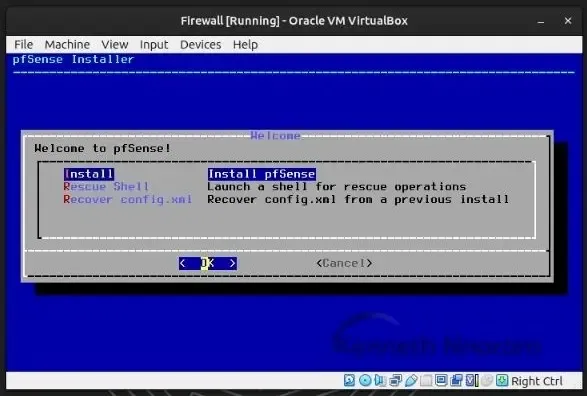Screen dimensions: 587x396
Task: Select the Rescue Shell option
Action: click(106, 186)
